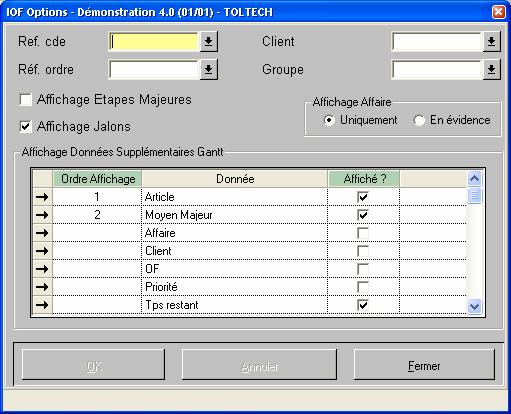The image size is (511, 414).
Task: Tick the Affiché checkbox for Affaire
Action: click(363, 233)
